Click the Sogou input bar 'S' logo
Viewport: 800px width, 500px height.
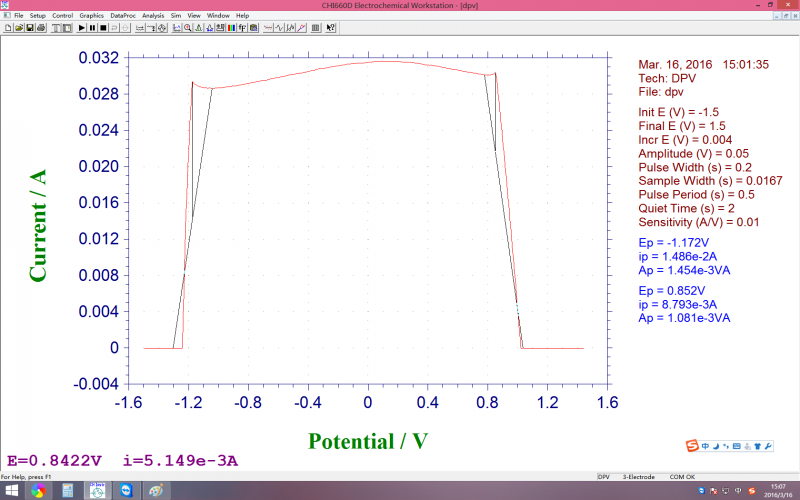(692, 446)
